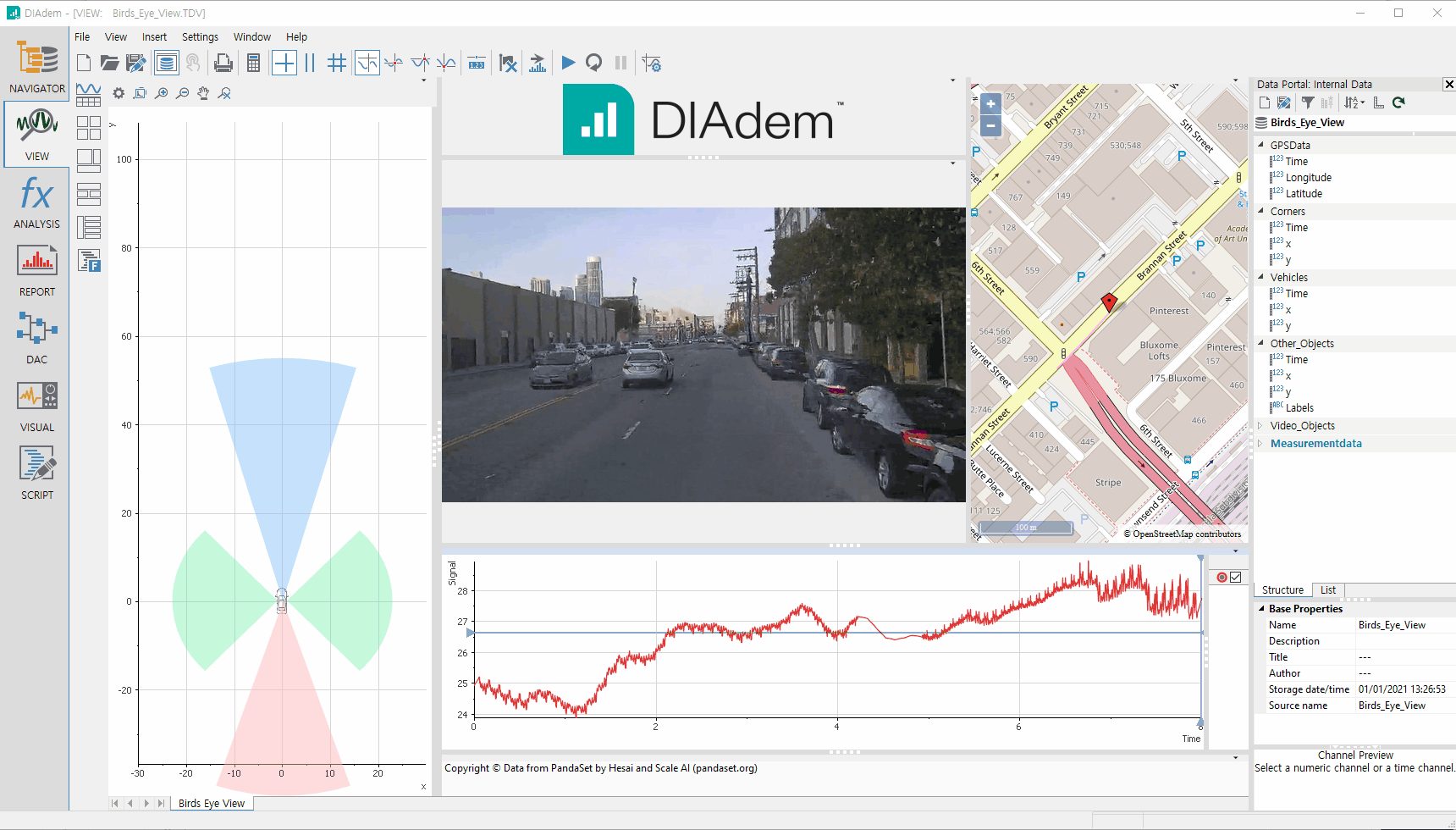The height and width of the screenshot is (830, 1456).
Task: Go to the last sheet tab arrow
Action: point(161,803)
